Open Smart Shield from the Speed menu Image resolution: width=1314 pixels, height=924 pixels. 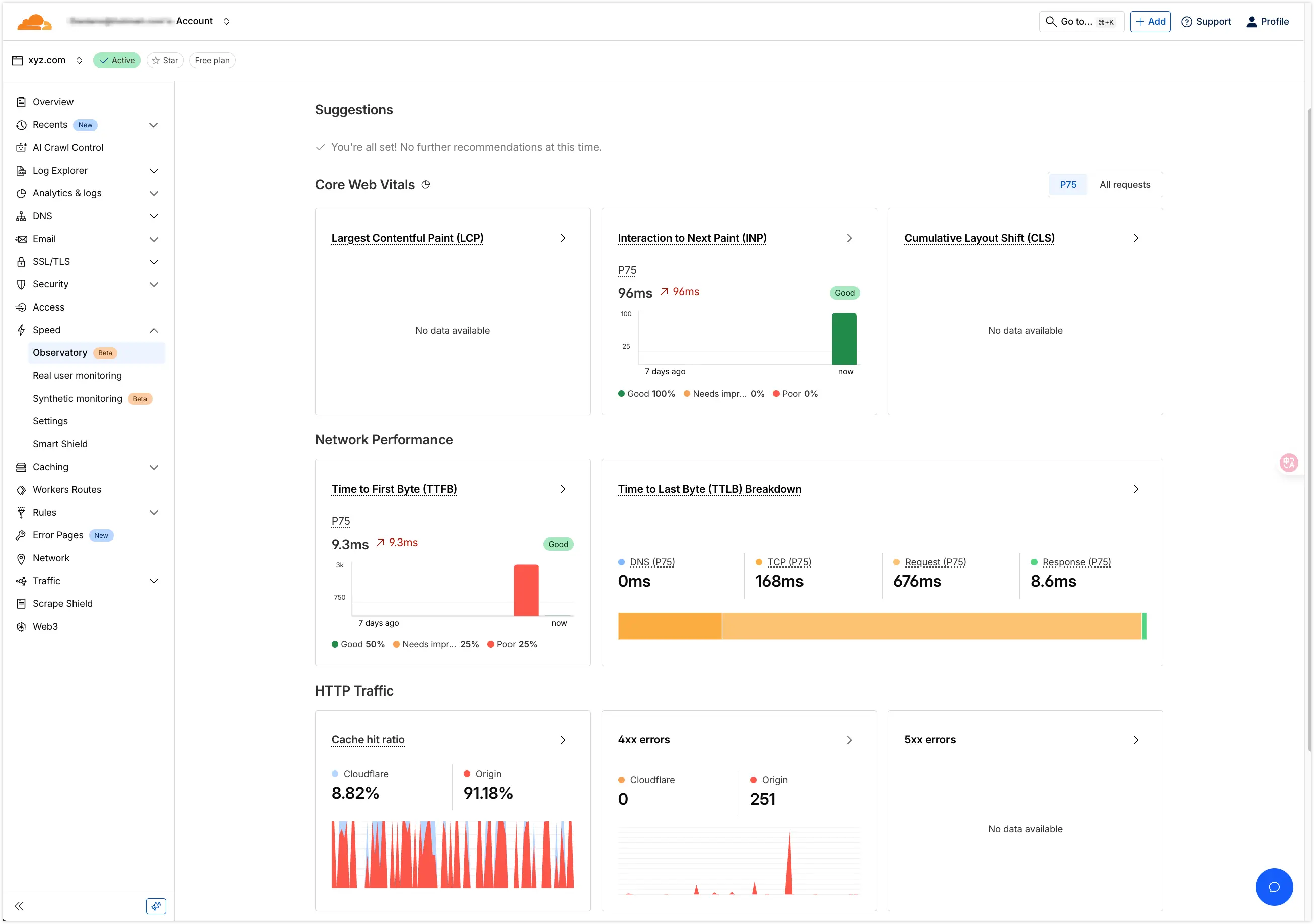point(60,443)
